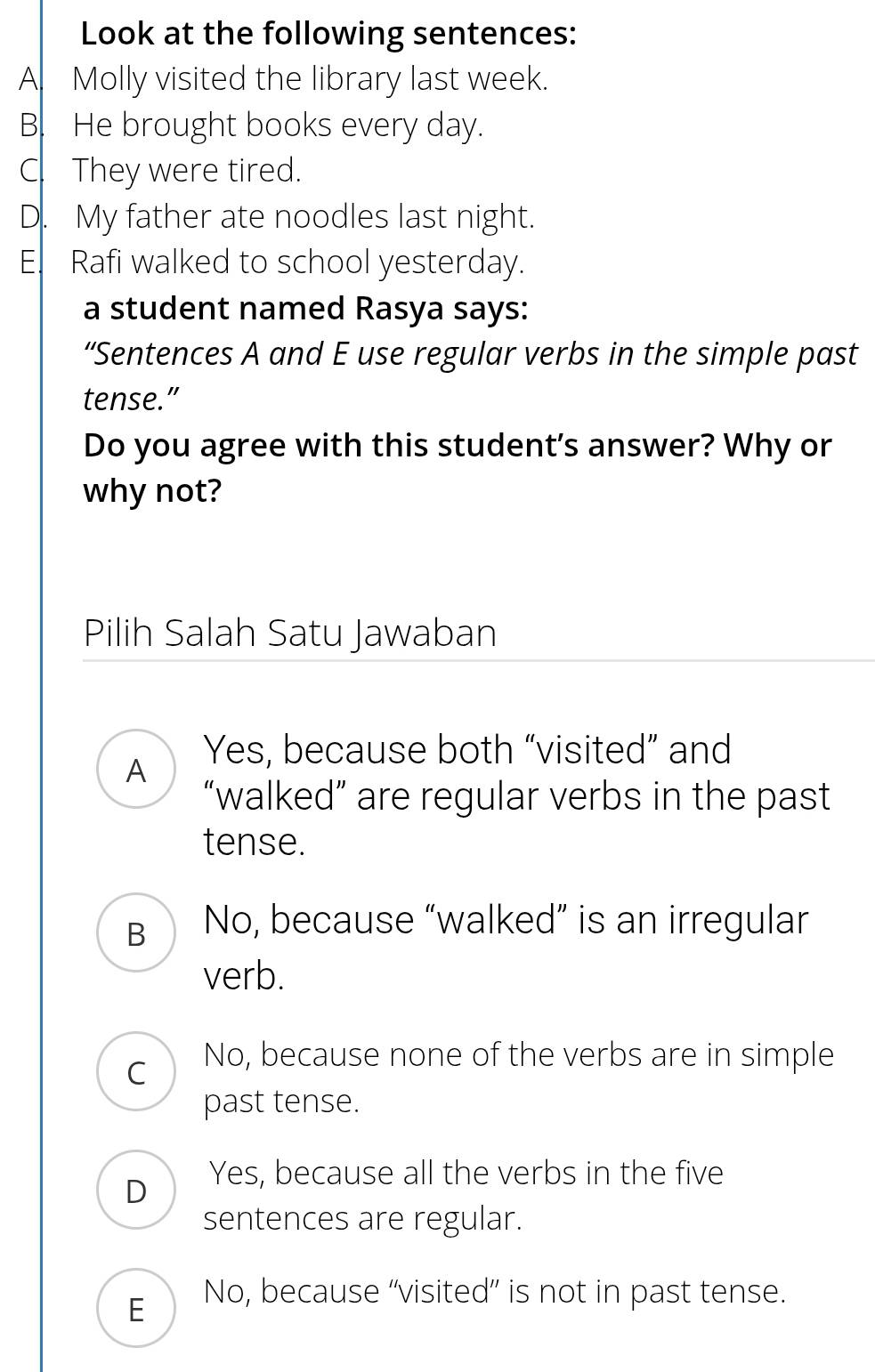875x1372 pixels.
Task: Choose option B radio circle
Action: tap(136, 932)
